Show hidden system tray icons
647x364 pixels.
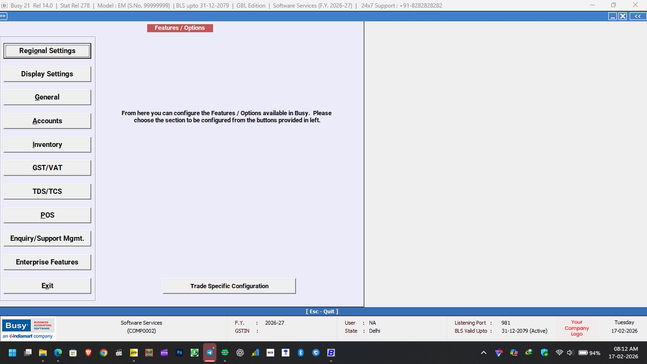(484, 353)
